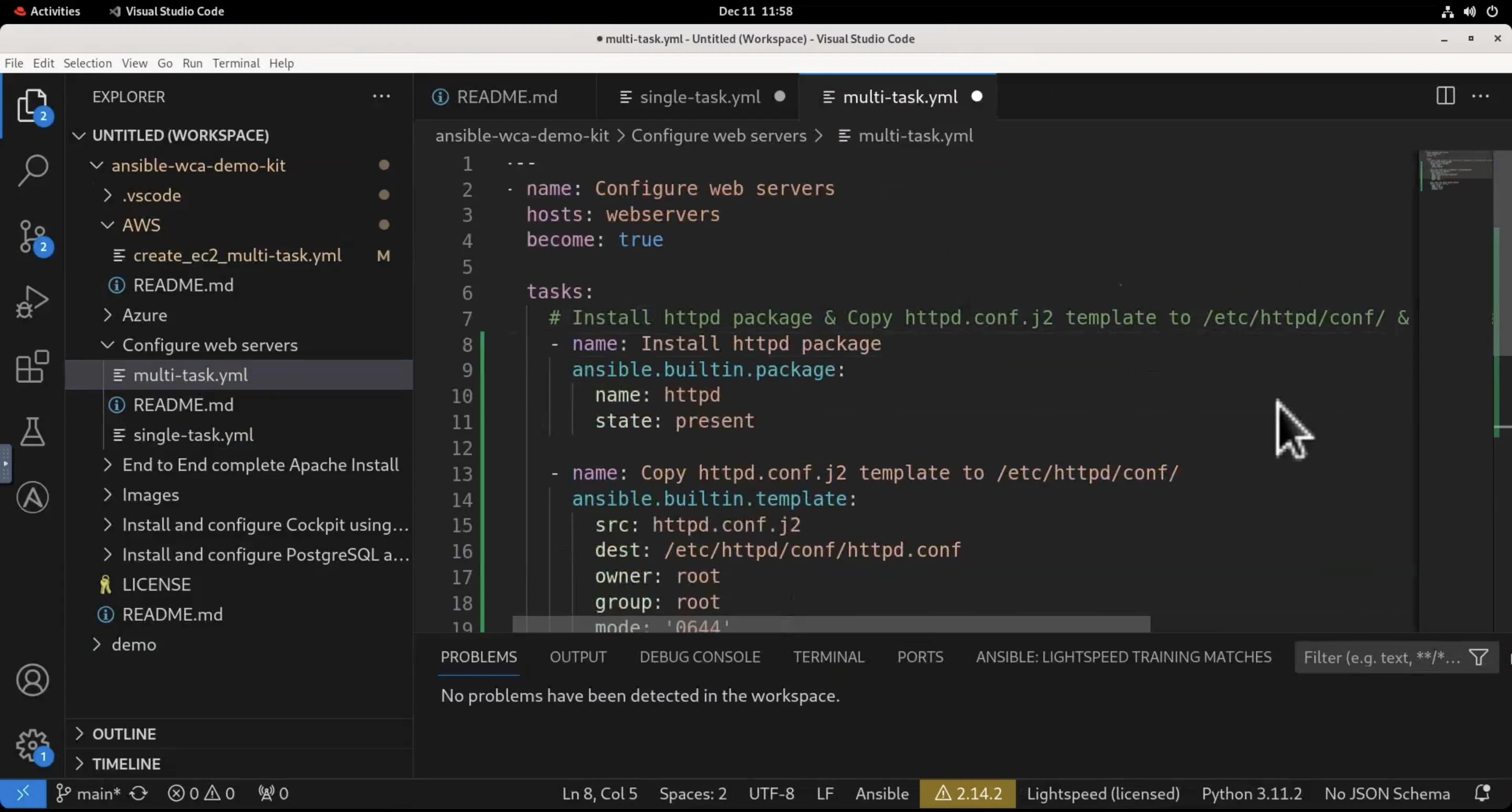Open create_ec2_multi-task.yml in the explorer
The width and height of the screenshot is (1512, 812).
237,255
